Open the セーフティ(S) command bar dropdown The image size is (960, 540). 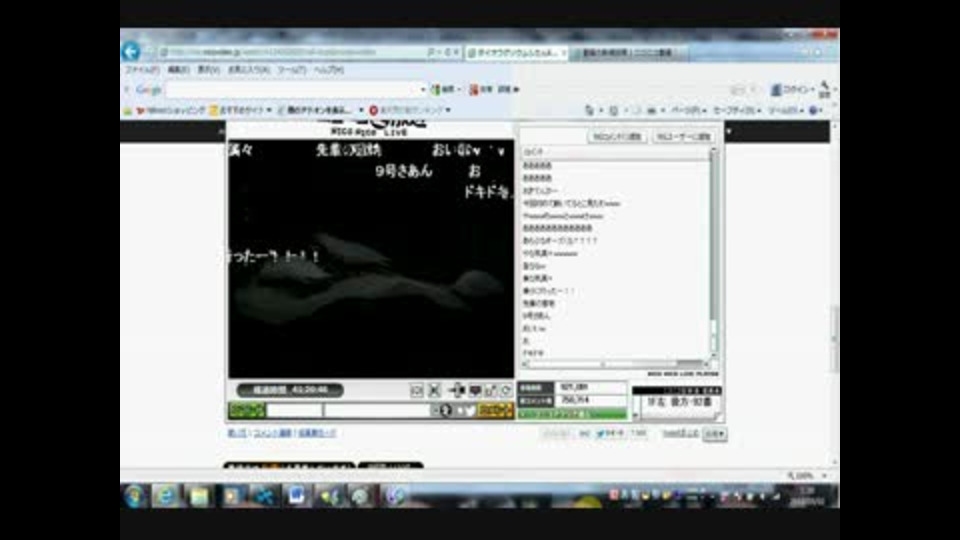tap(737, 110)
